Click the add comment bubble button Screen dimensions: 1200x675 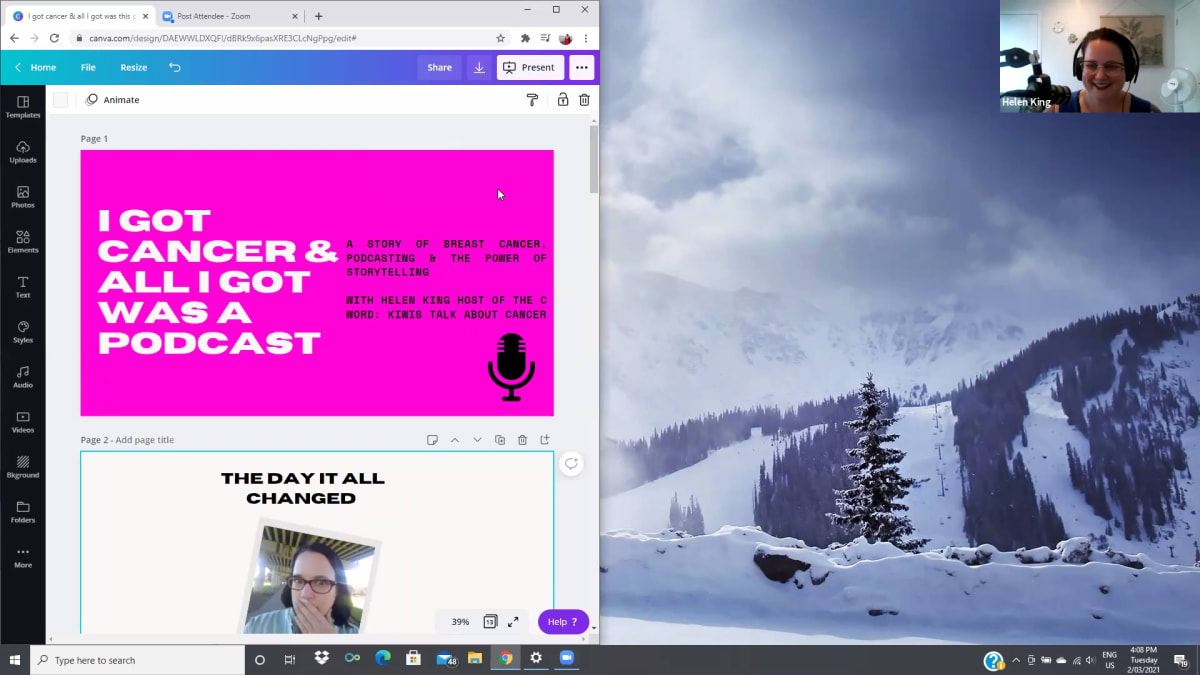point(571,463)
